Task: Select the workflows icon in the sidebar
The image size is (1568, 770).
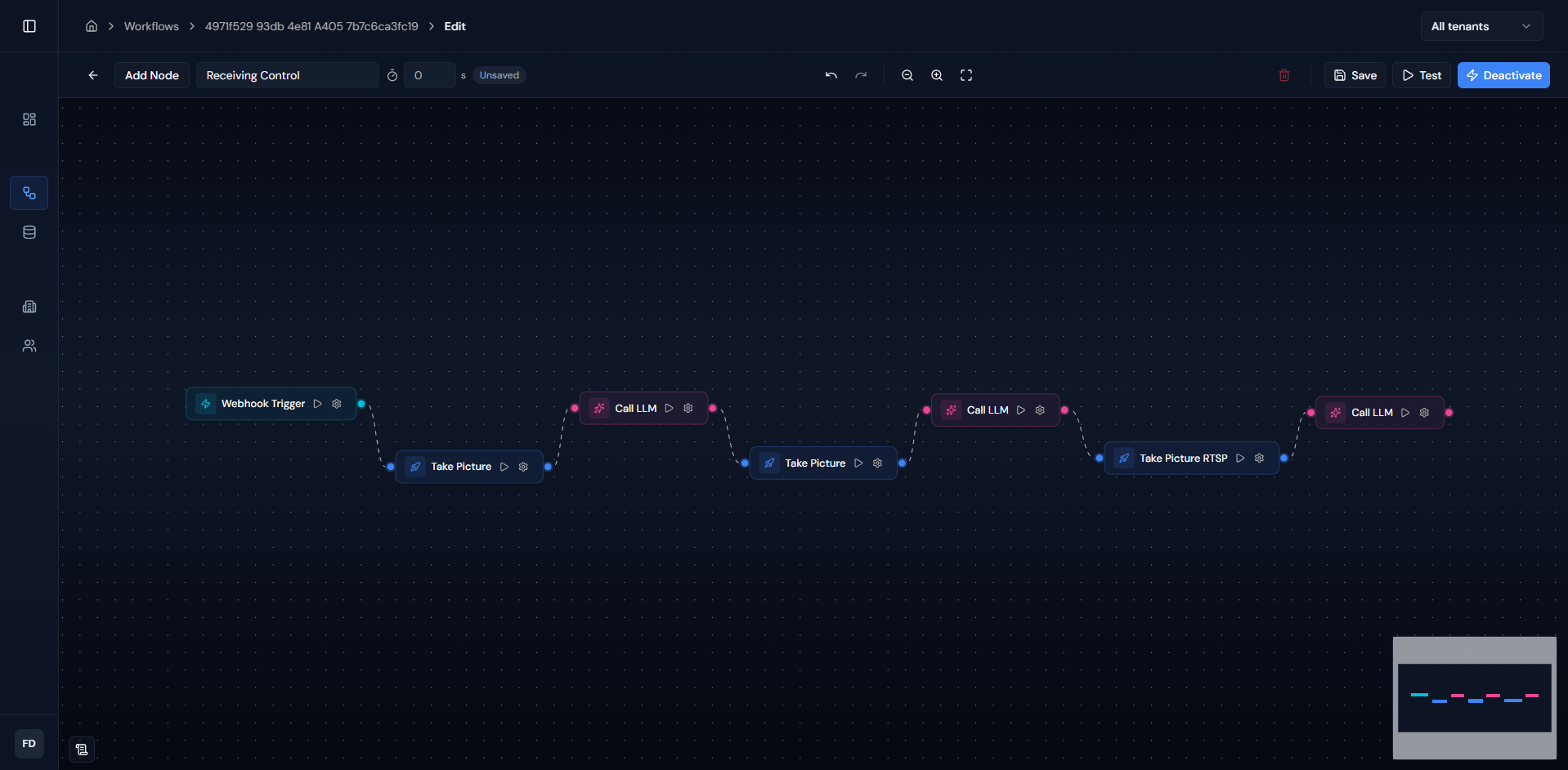Action: pyautogui.click(x=29, y=193)
